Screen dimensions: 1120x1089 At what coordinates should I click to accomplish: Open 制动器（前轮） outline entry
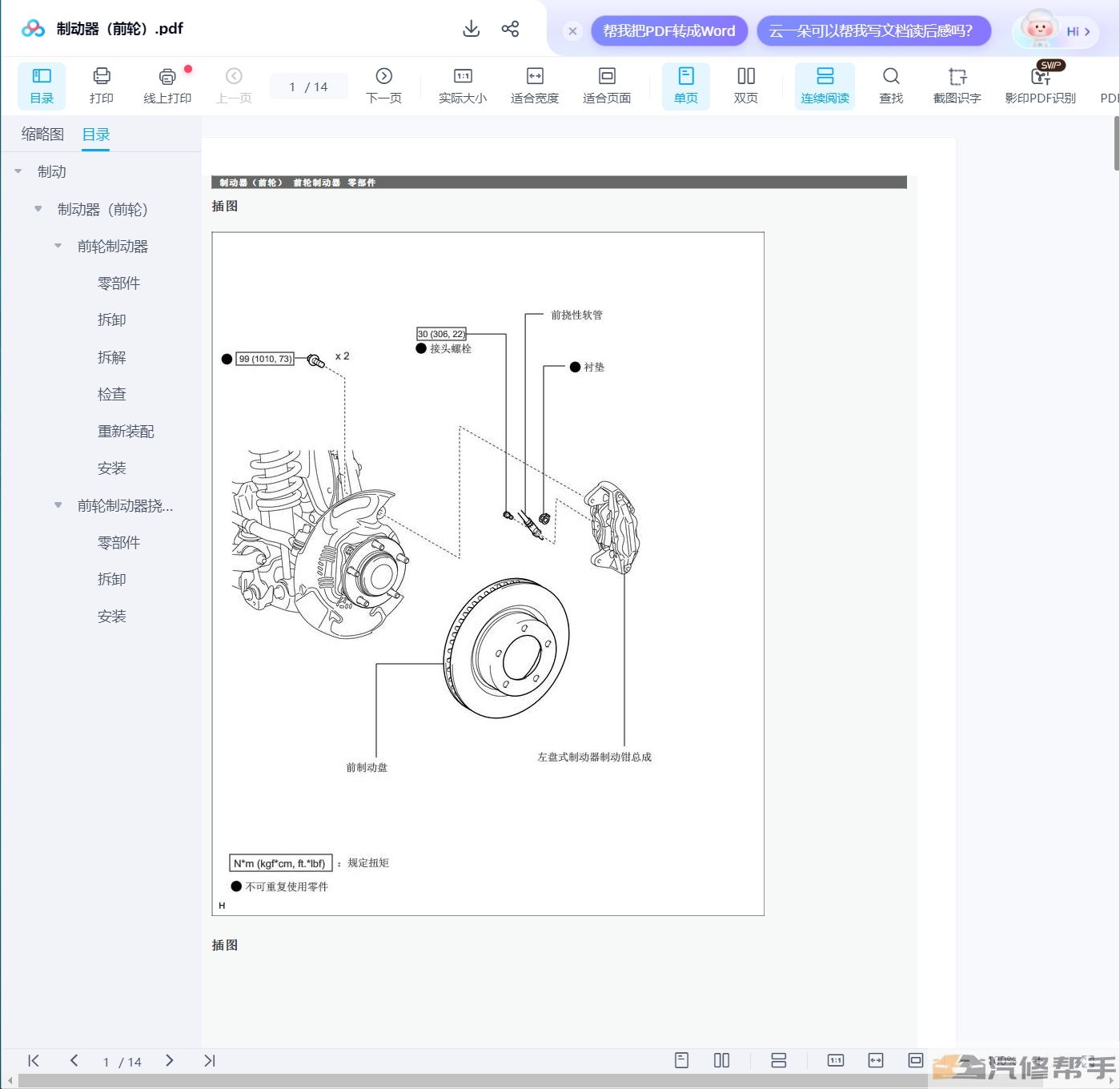[102, 209]
